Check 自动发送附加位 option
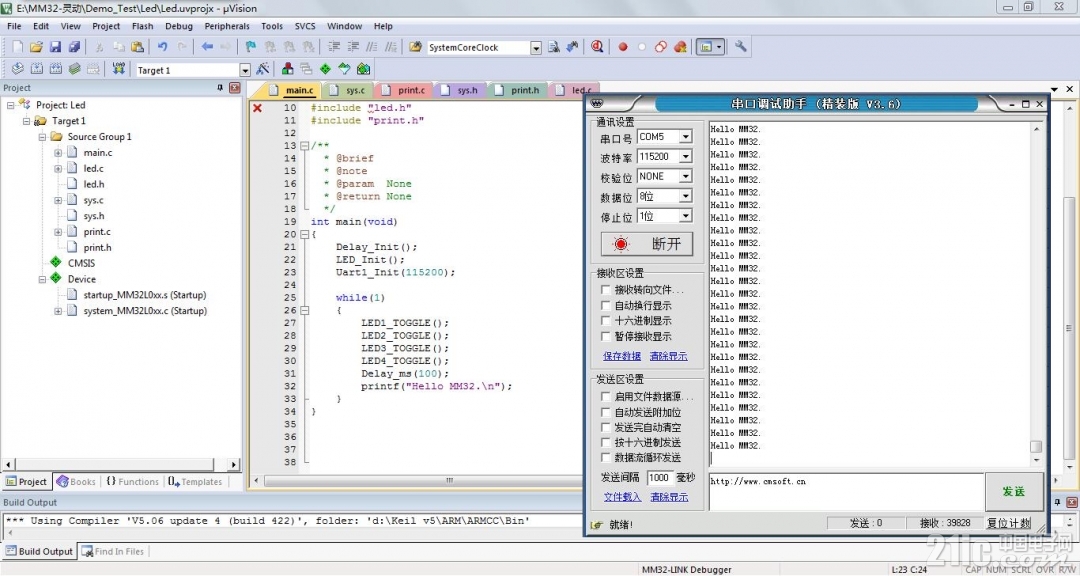This screenshot has height=576, width=1080. (605, 412)
